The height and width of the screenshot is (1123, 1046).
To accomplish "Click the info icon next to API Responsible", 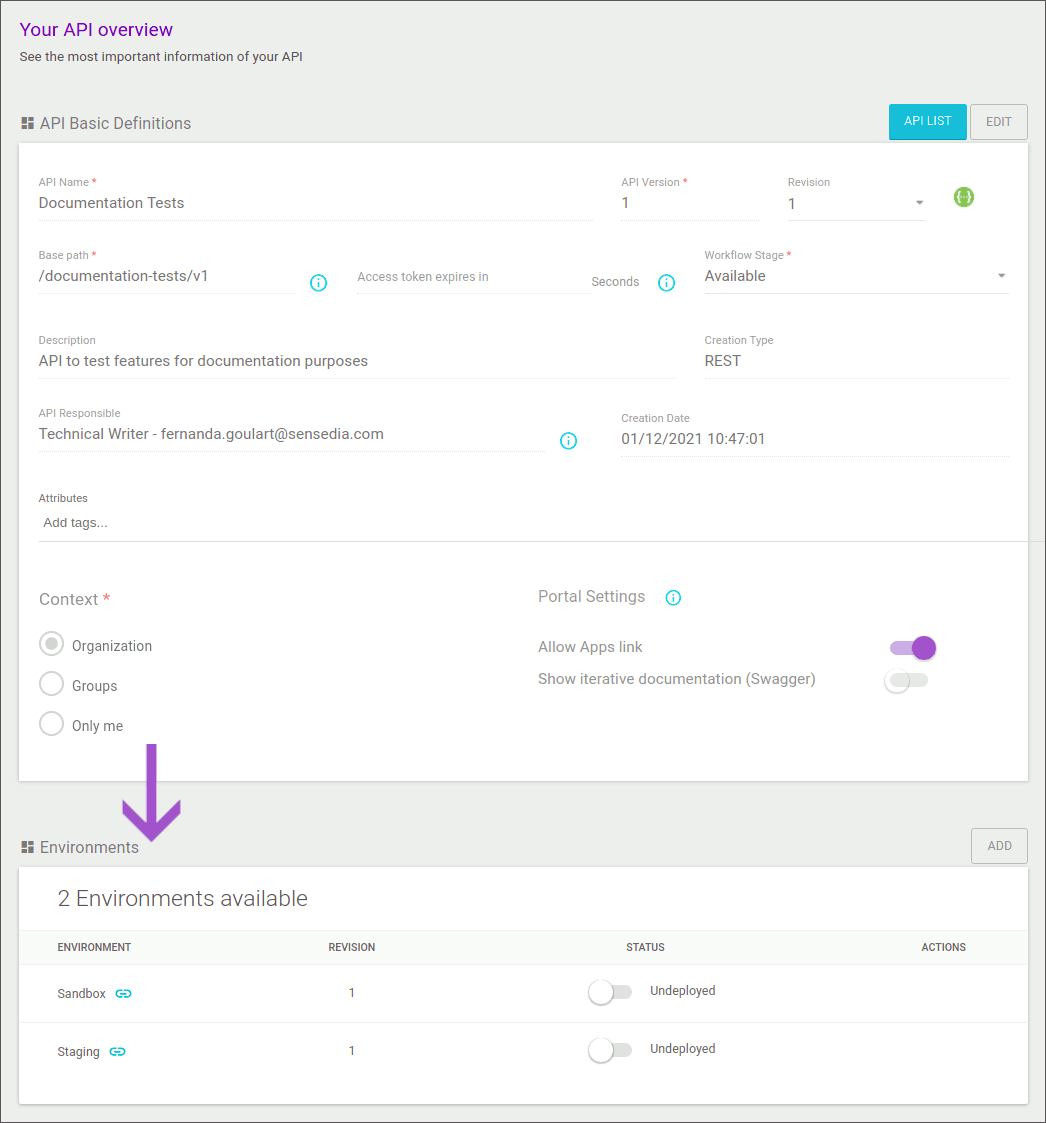I will (568, 440).
